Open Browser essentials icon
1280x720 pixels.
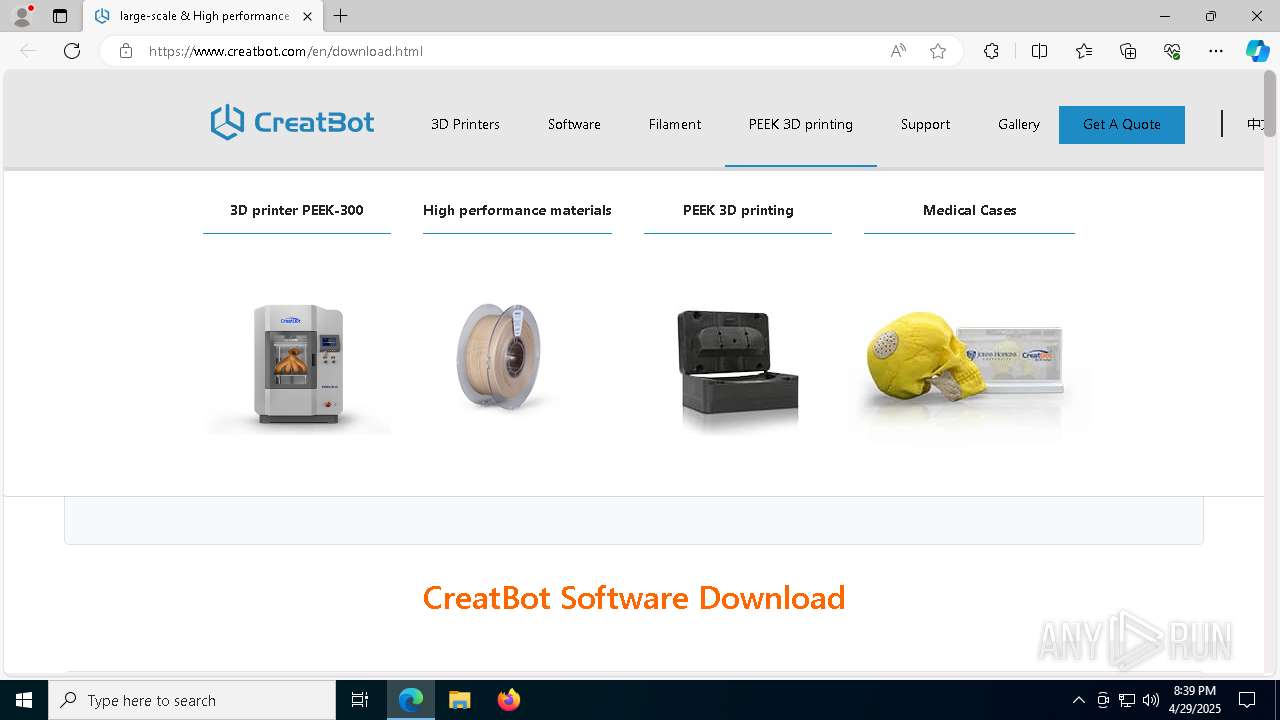click(1172, 51)
